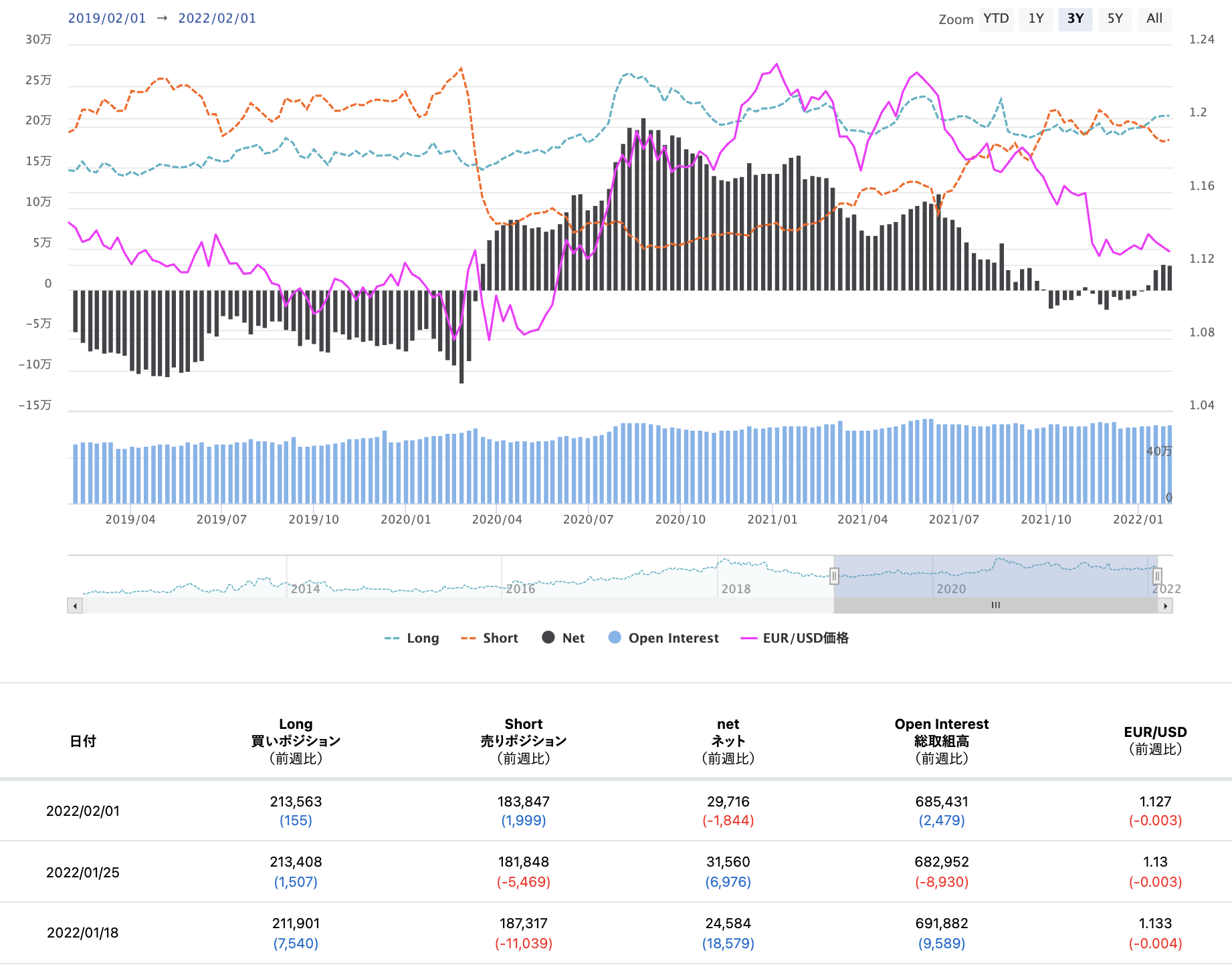
Task: Click the 2016 label in navigator
Action: (x=520, y=588)
